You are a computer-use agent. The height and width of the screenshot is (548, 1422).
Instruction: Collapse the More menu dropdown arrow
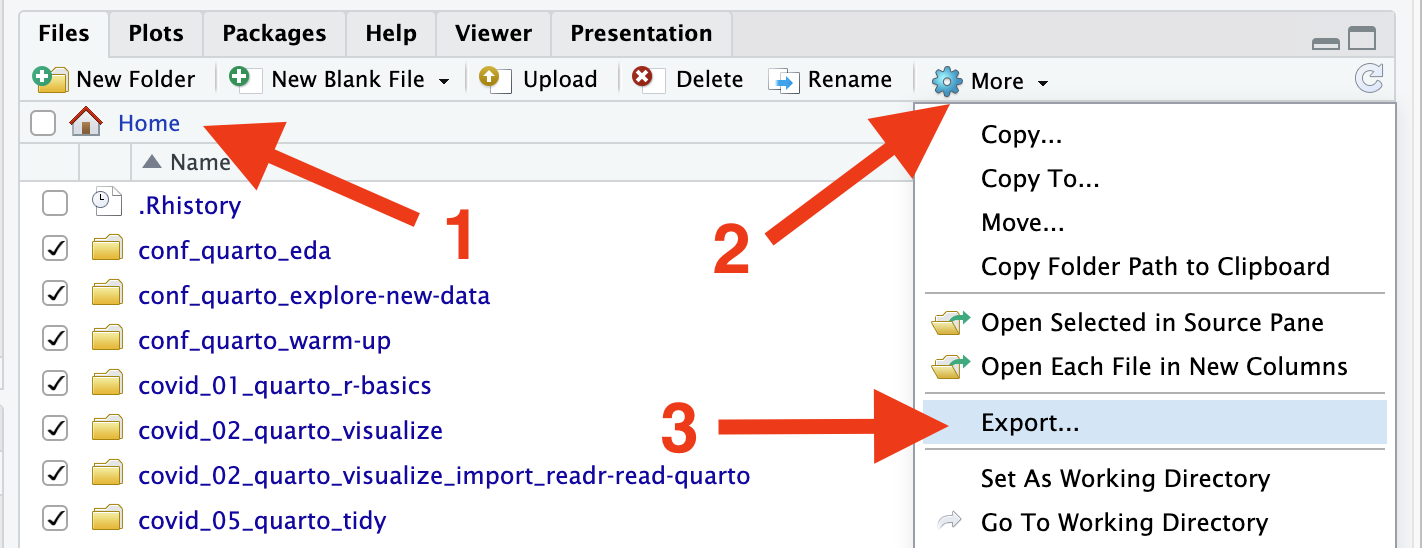pyautogui.click(x=1043, y=83)
